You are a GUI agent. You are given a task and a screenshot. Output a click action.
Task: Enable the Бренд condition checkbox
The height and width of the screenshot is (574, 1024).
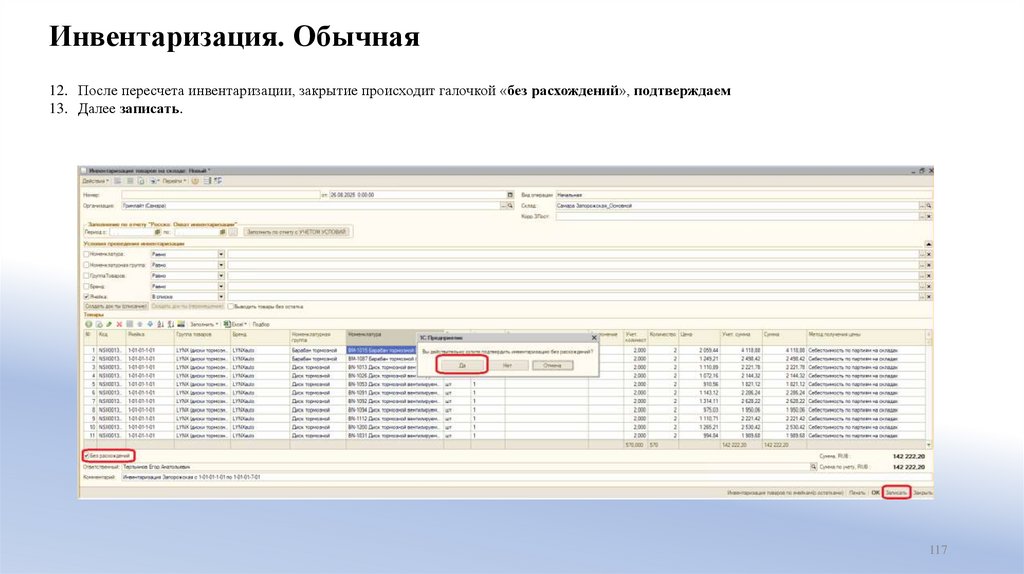click(x=86, y=286)
